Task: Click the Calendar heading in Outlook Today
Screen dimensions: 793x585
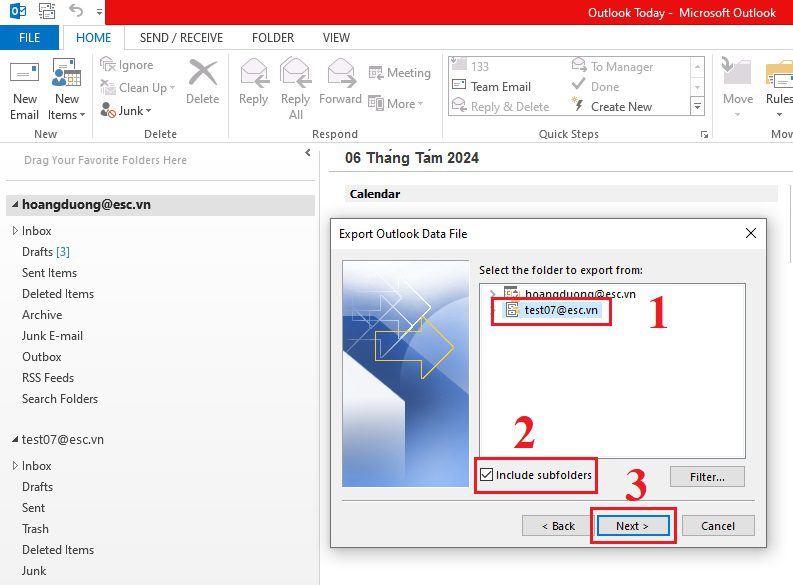Action: (375, 194)
